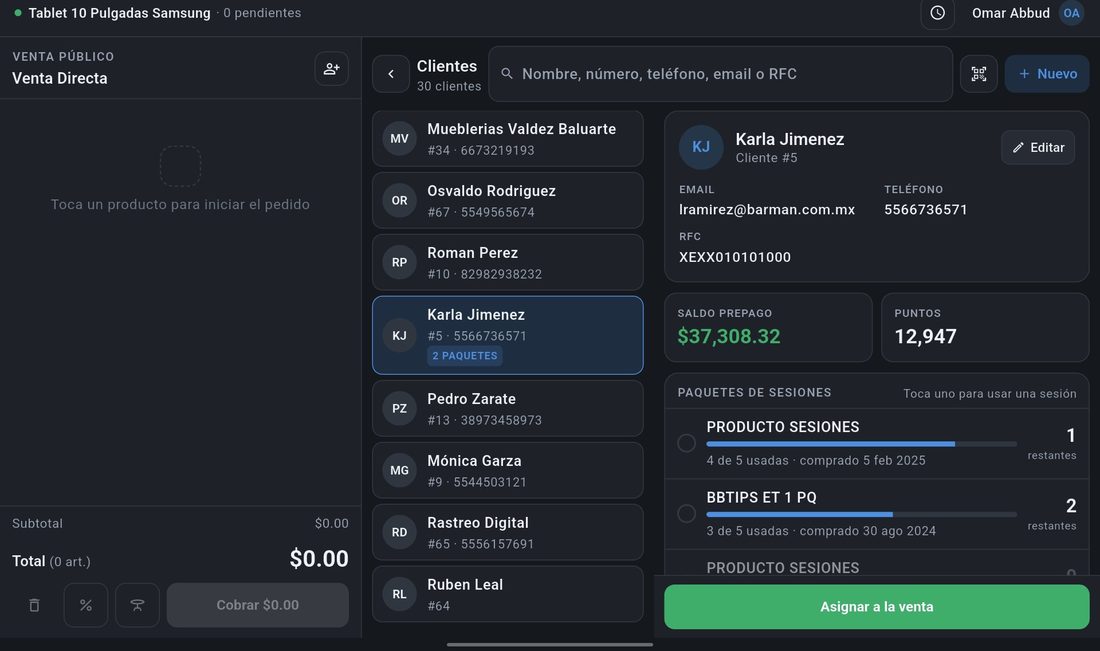
Task: Open the QR code scanner icon
Action: tap(979, 74)
